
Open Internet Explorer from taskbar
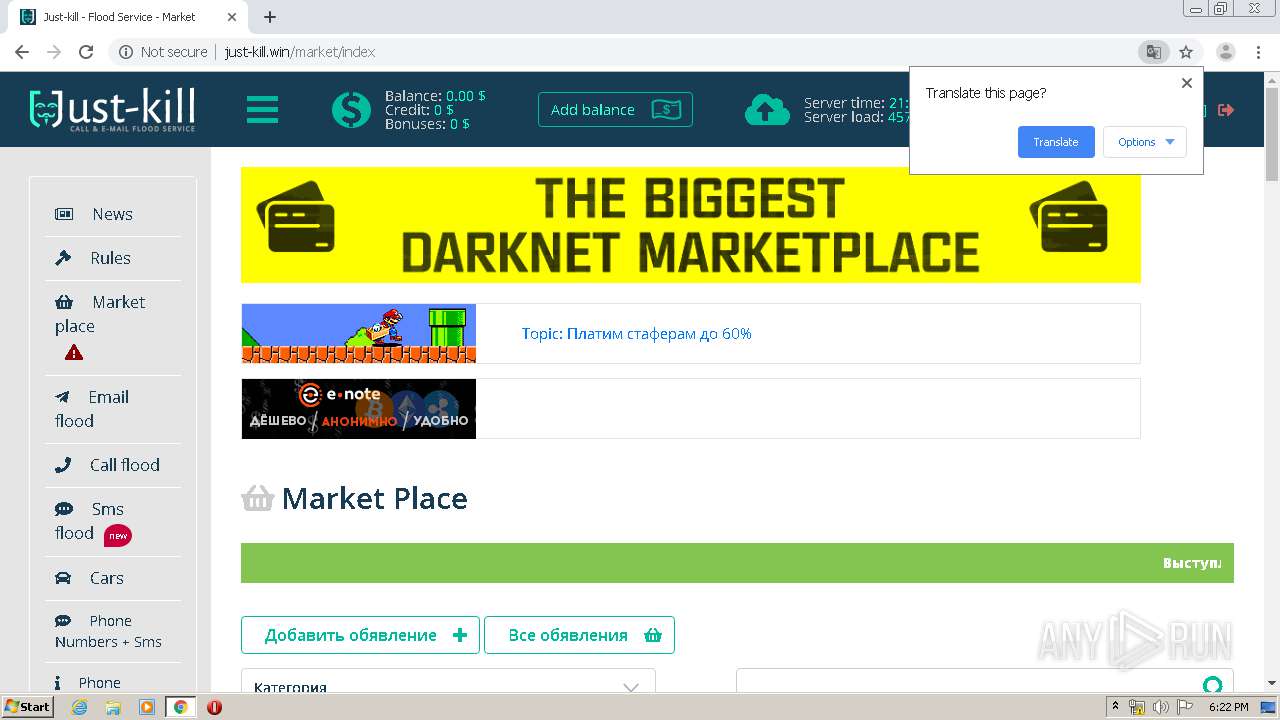[79, 707]
